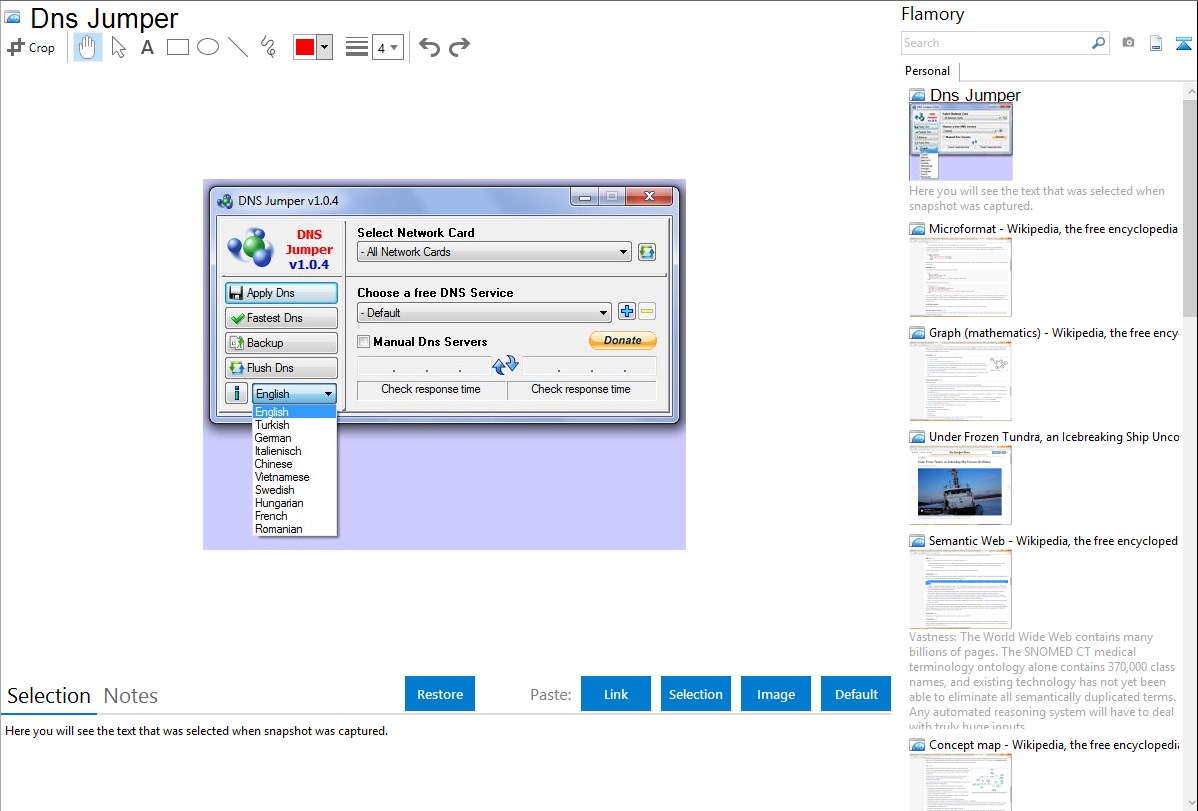Open the All Network Cards dropdown
Screen dimensions: 1198x811
494,251
